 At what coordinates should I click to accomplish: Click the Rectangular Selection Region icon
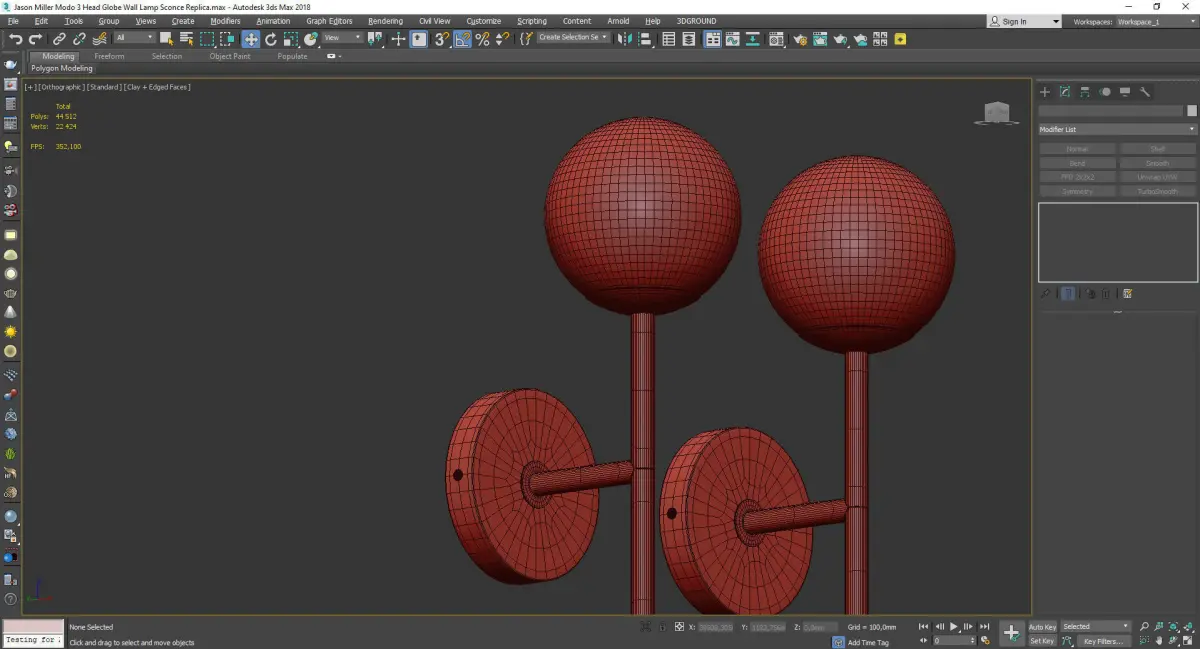click(x=207, y=39)
